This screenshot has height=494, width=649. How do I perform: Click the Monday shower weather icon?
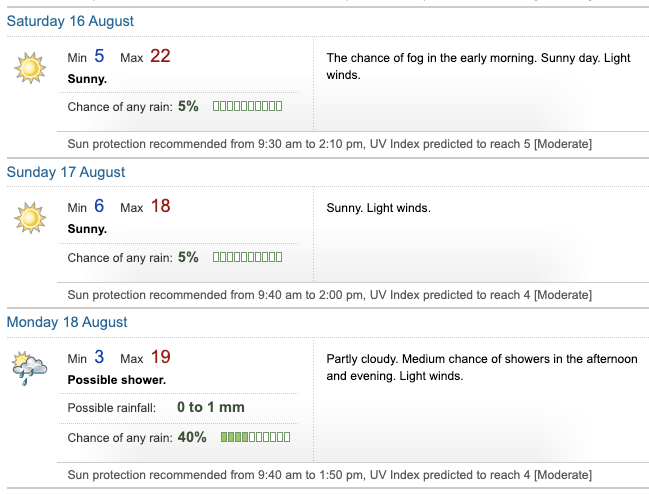tap(30, 368)
